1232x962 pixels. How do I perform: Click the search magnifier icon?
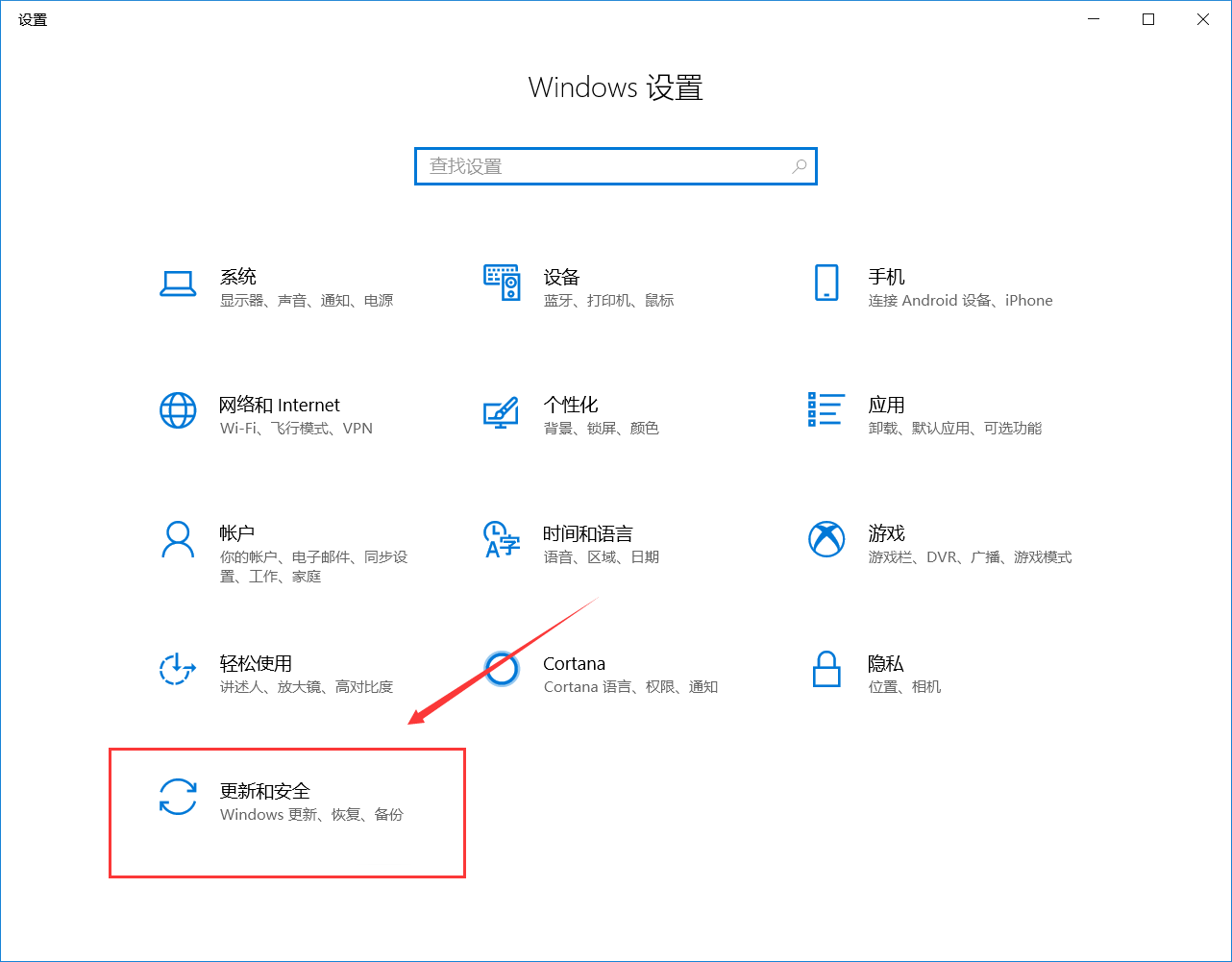click(x=799, y=166)
